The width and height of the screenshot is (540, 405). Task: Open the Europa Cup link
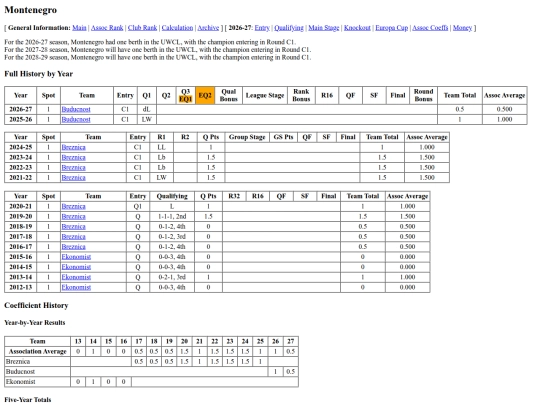pyautogui.click(x=392, y=28)
